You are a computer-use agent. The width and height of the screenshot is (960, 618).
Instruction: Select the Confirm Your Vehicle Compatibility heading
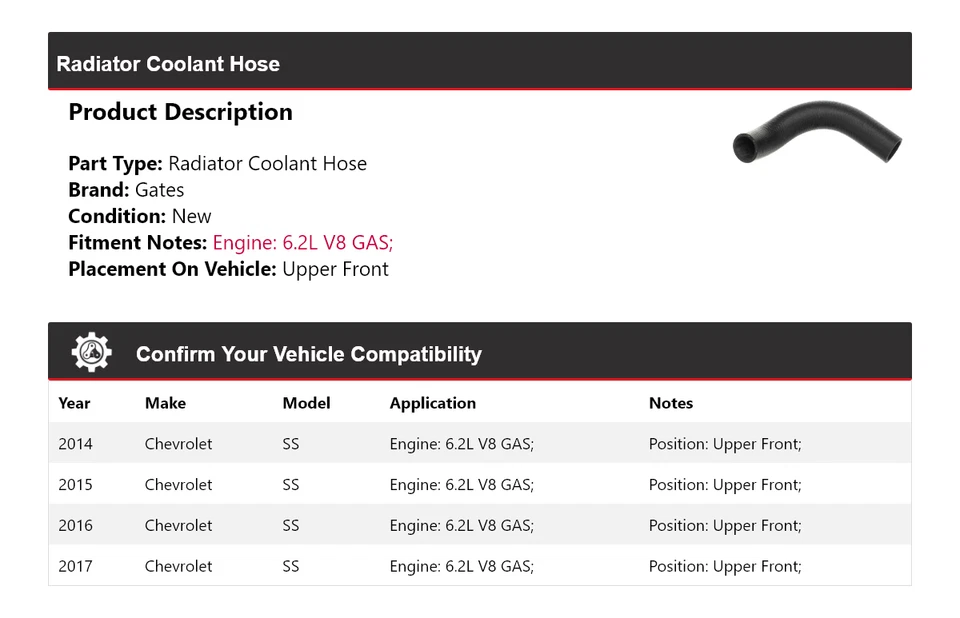click(x=308, y=354)
